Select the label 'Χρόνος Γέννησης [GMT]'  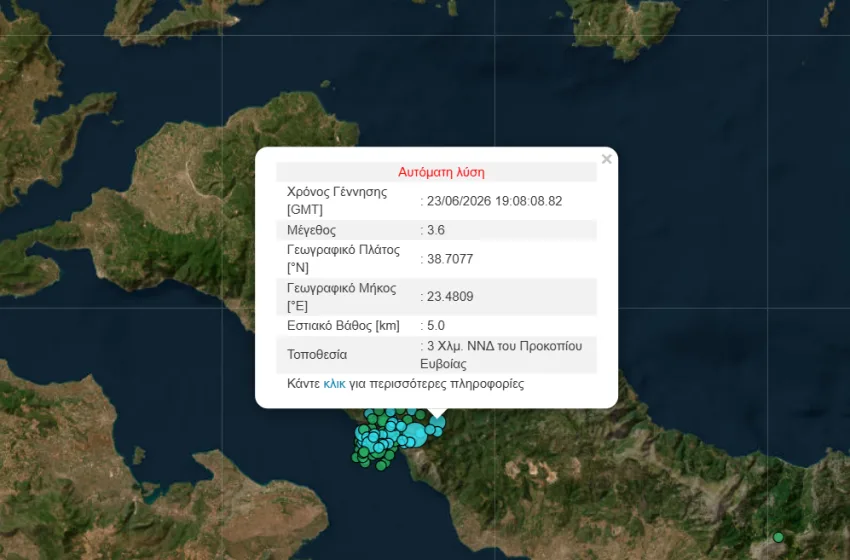[337, 201]
